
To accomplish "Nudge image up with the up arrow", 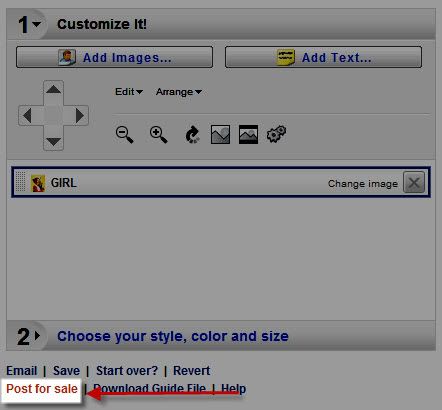I will coord(53,89).
